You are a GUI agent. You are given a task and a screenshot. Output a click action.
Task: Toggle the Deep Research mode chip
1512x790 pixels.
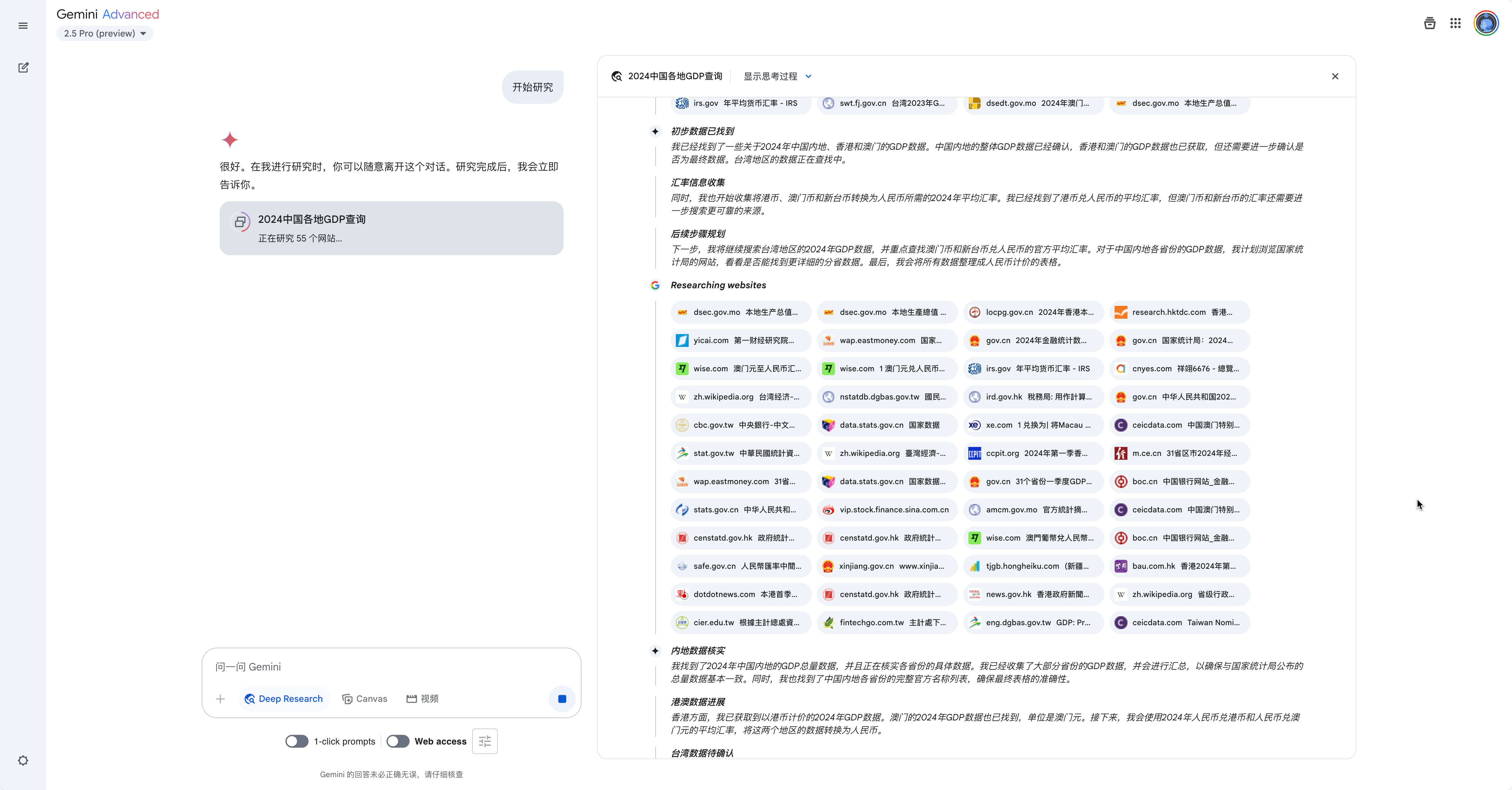tap(284, 698)
